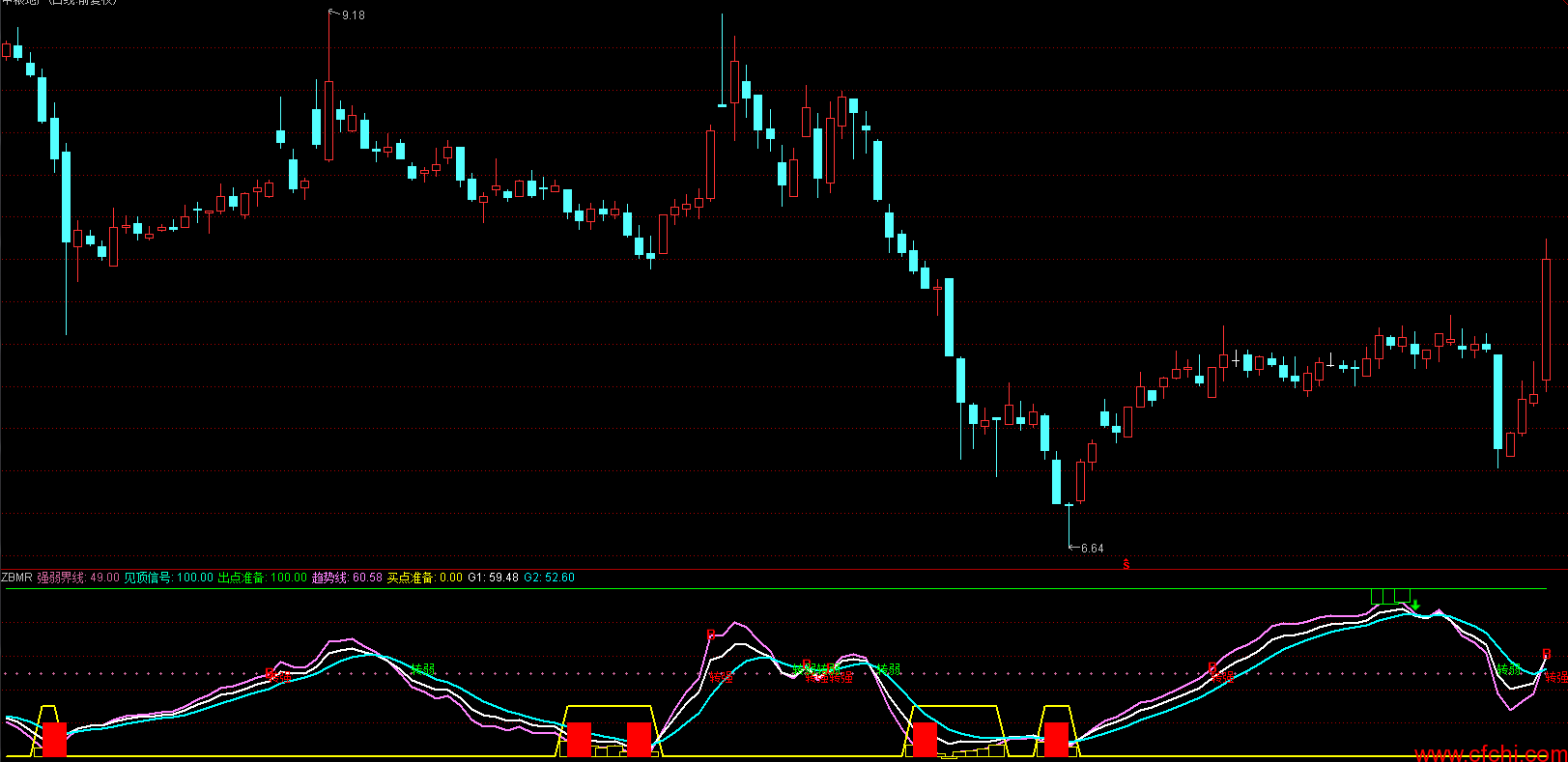
Task: Click the 见顶信号 100.00 readout
Action: pos(169,578)
